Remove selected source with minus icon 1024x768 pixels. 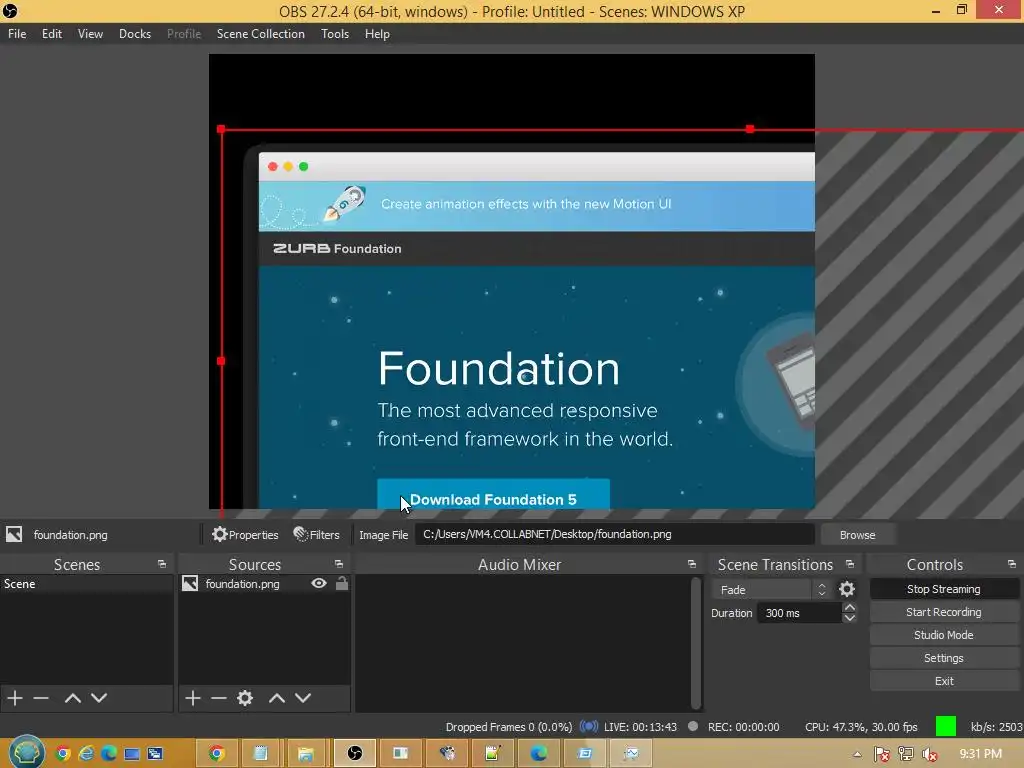click(x=219, y=697)
